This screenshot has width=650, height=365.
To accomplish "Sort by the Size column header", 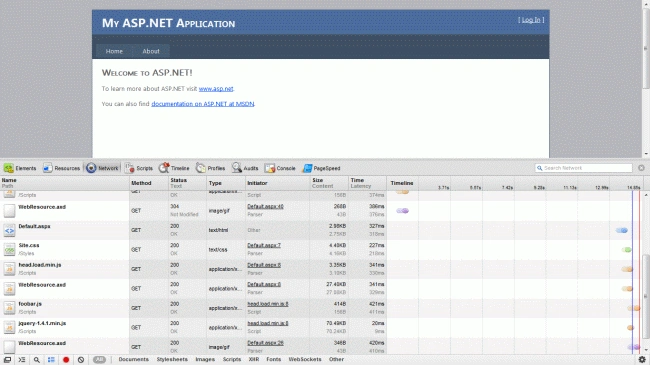I will point(329,183).
